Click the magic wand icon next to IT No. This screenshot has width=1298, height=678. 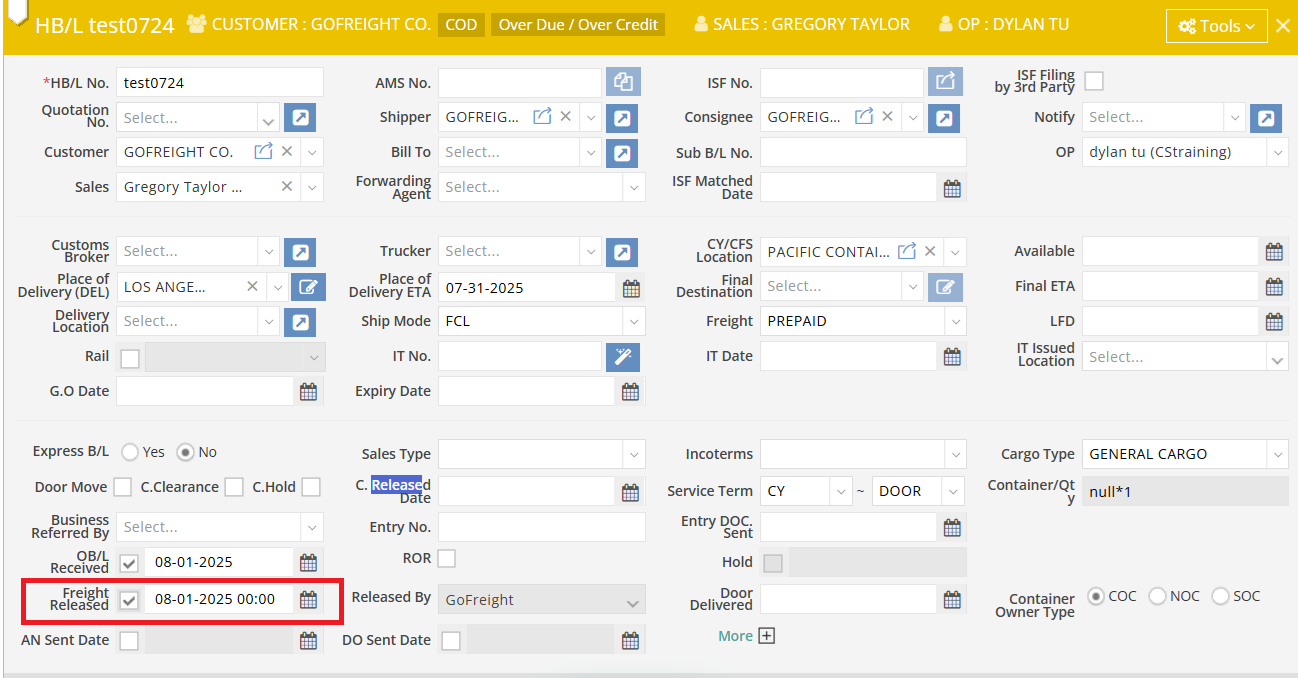tap(622, 356)
